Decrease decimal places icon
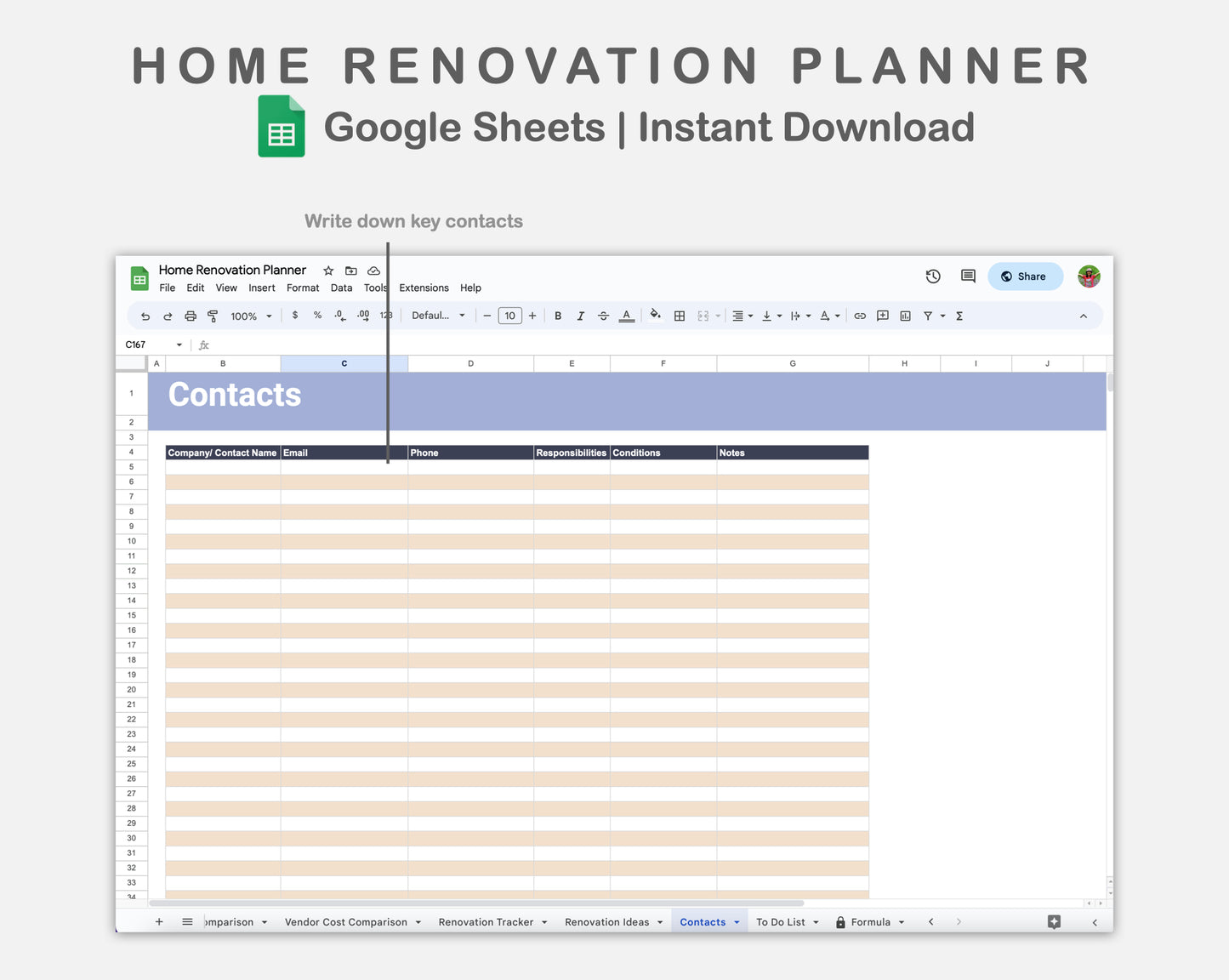 click(340, 316)
